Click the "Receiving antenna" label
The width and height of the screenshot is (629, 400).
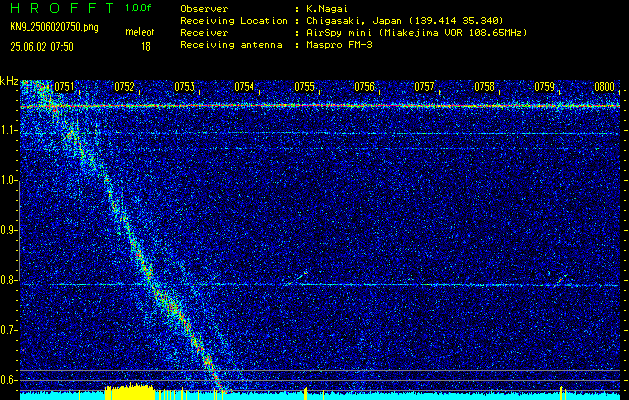(x=231, y=45)
